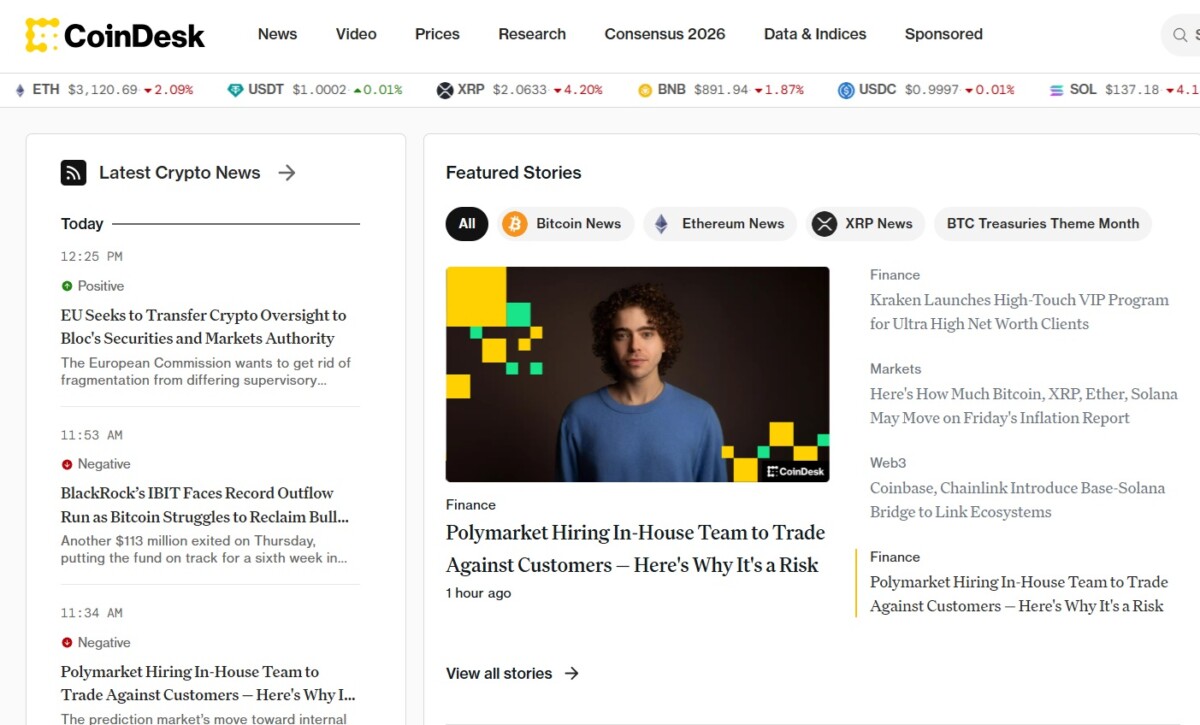
Task: Open the Prices menu
Action: pos(437,34)
